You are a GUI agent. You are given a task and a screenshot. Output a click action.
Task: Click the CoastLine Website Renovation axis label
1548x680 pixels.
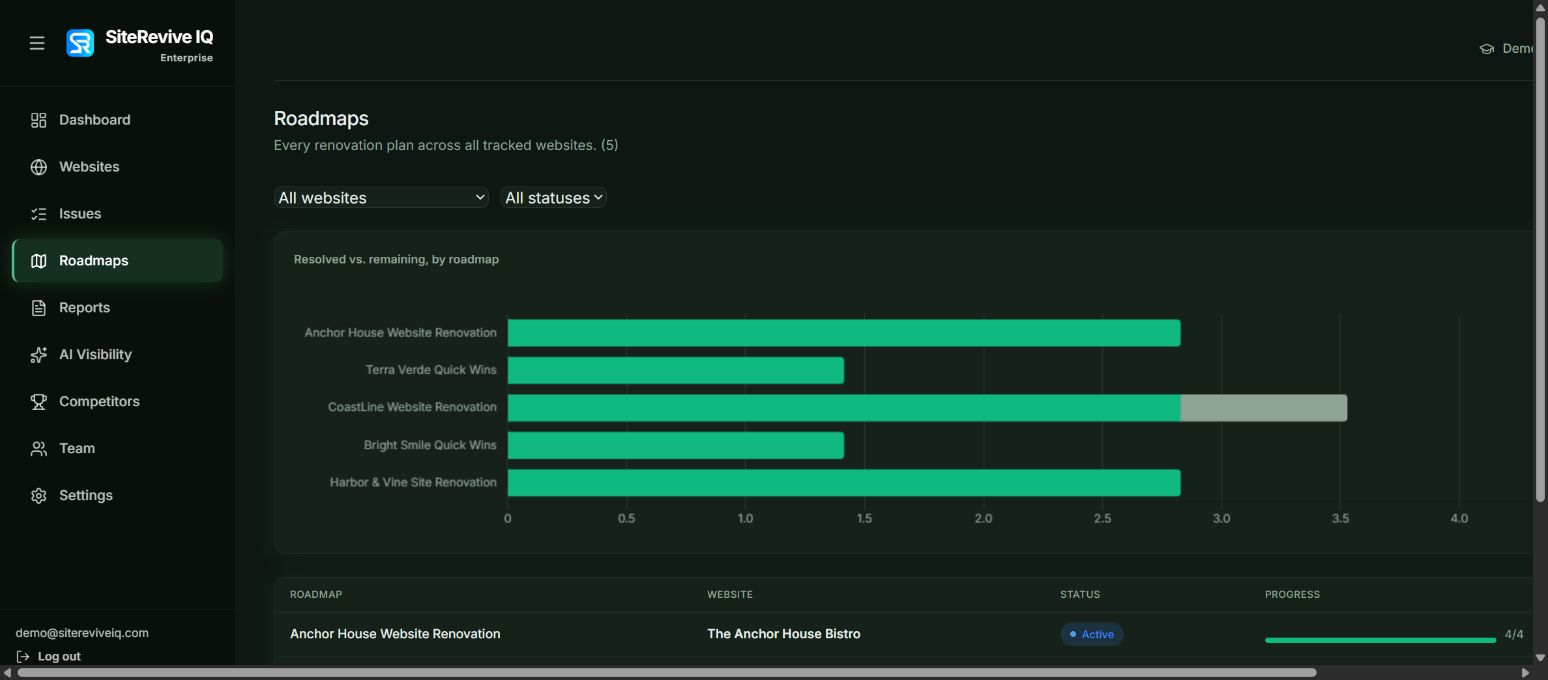click(412, 407)
